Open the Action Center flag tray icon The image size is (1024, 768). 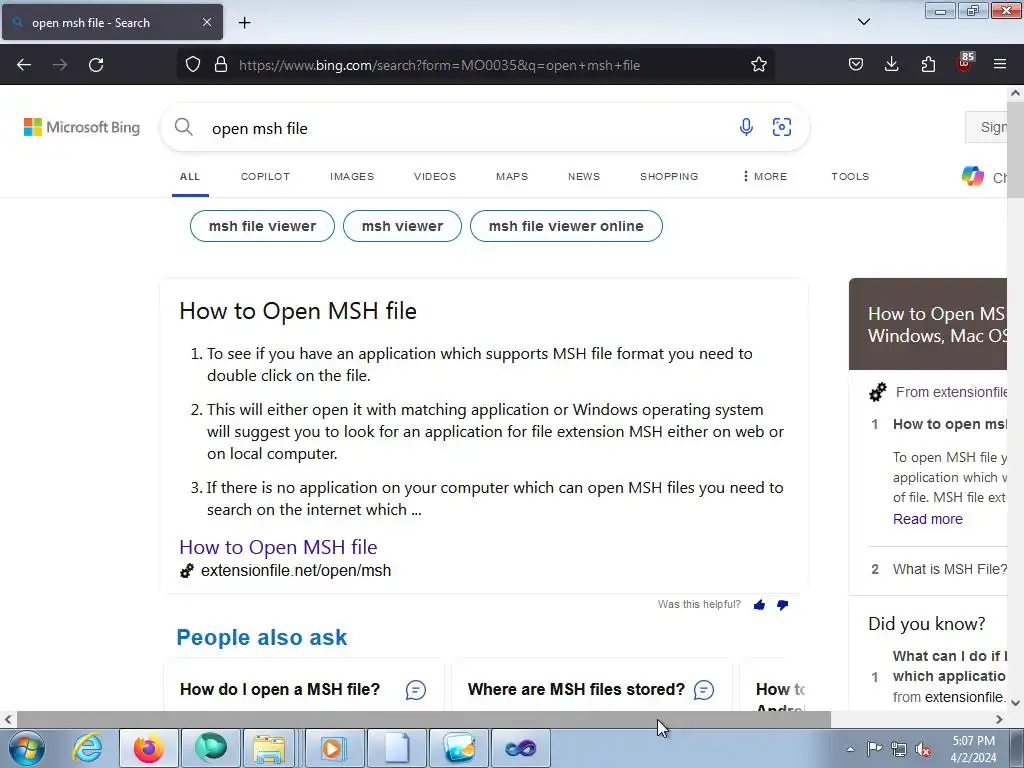coord(874,749)
